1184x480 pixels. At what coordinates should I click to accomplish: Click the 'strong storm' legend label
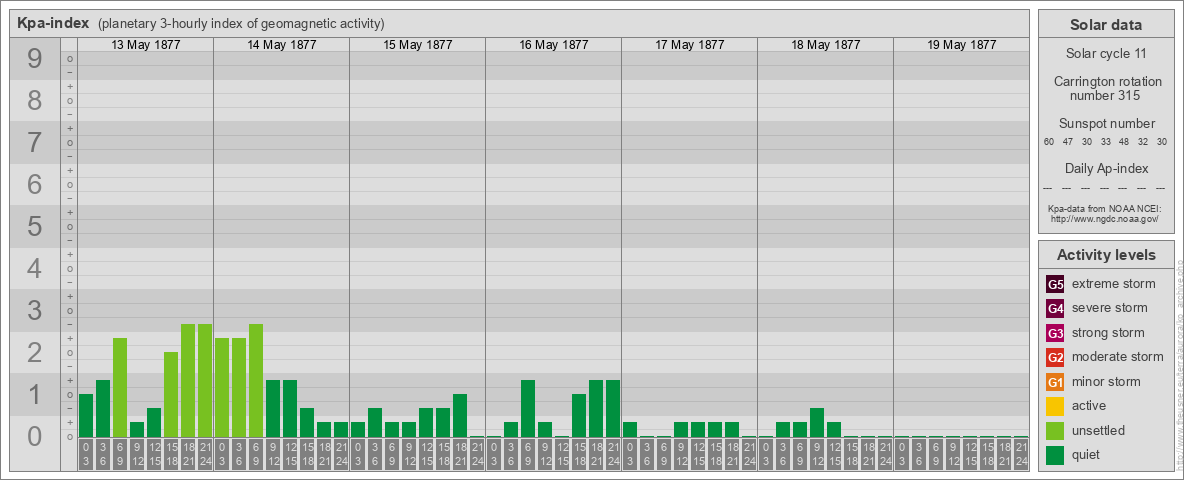pyautogui.click(x=1108, y=333)
